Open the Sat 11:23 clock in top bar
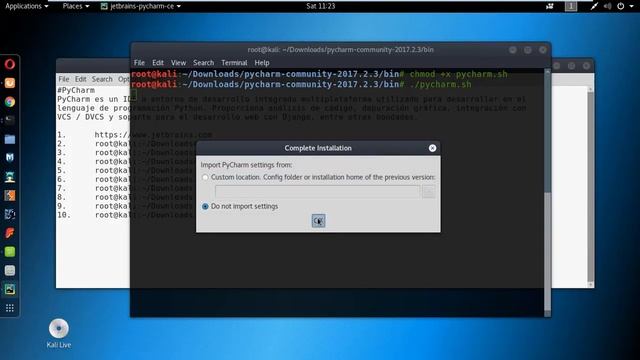Screen dimensions: 640x360 click(x=320, y=6)
